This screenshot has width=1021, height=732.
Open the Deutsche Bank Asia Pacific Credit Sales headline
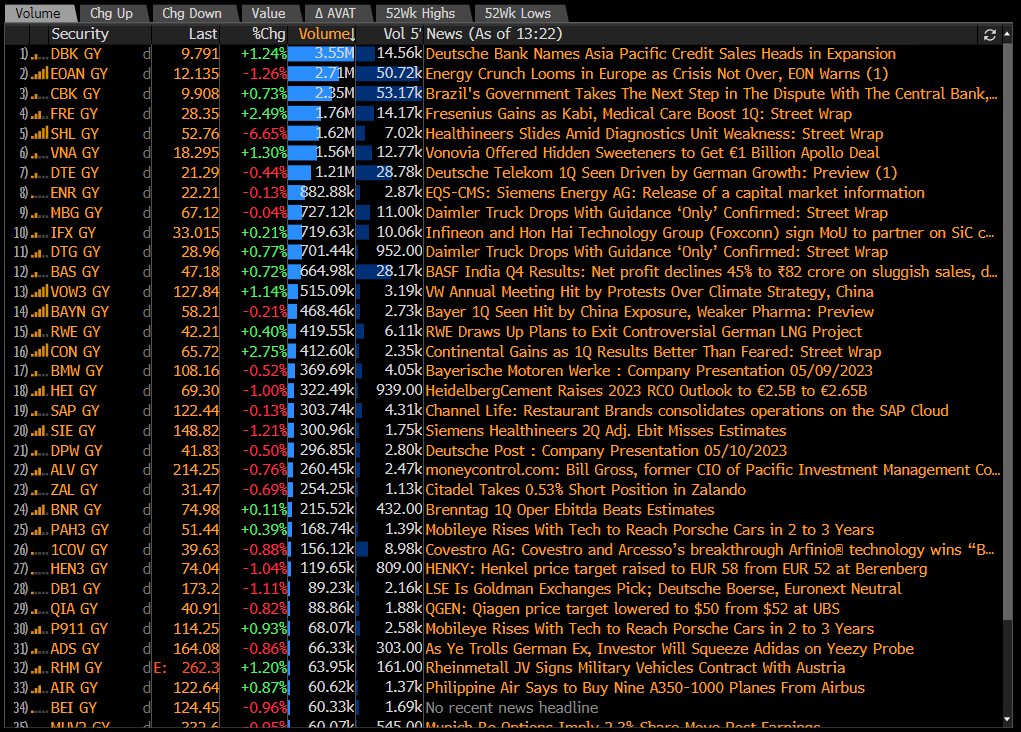tap(661, 54)
